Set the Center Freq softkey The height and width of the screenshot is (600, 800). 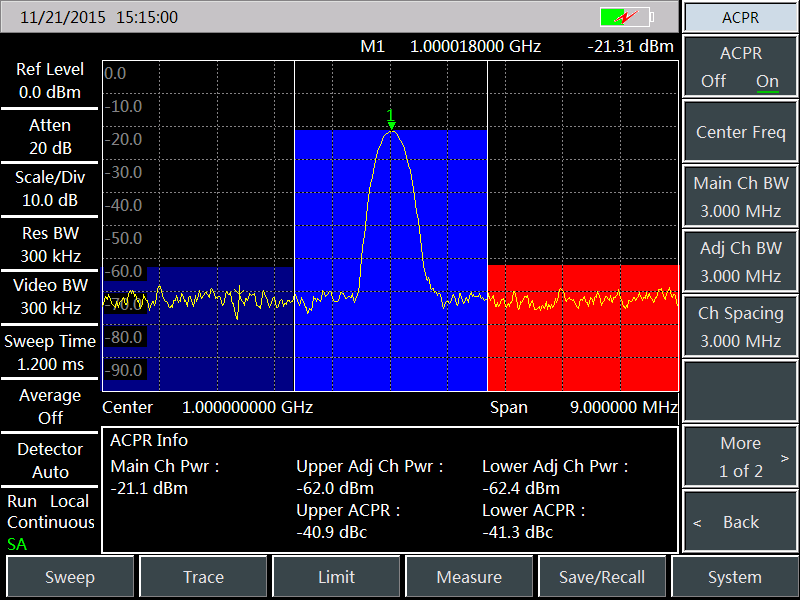(740, 132)
